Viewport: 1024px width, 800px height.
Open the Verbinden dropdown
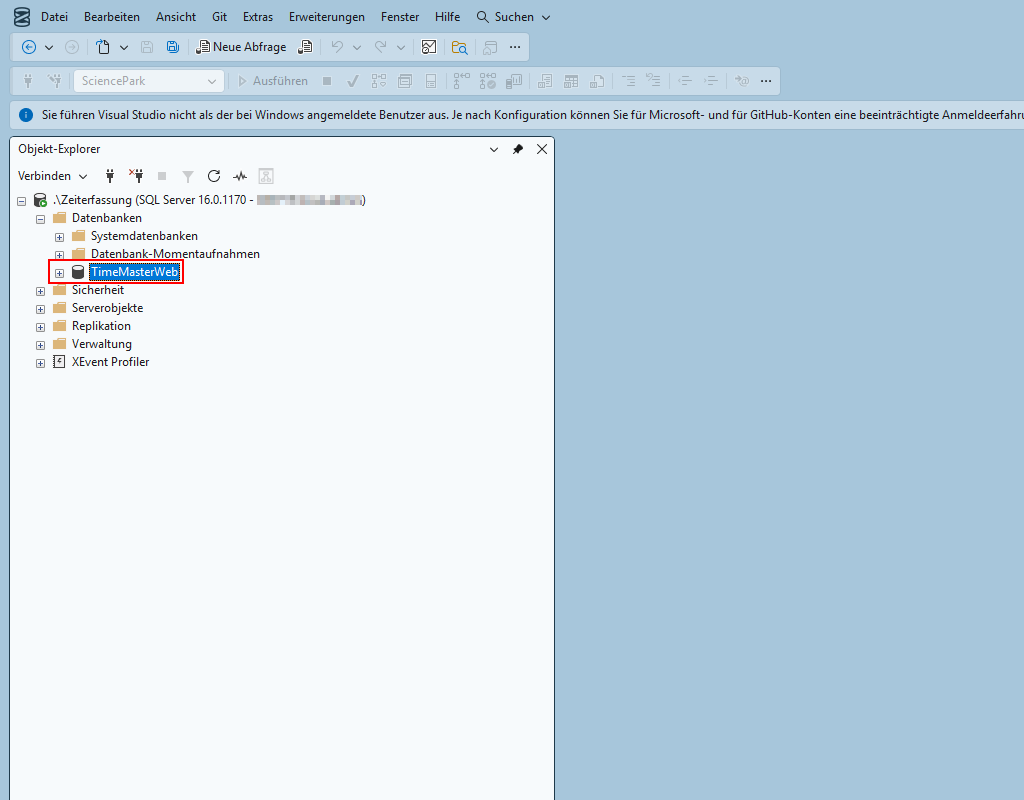(52, 176)
